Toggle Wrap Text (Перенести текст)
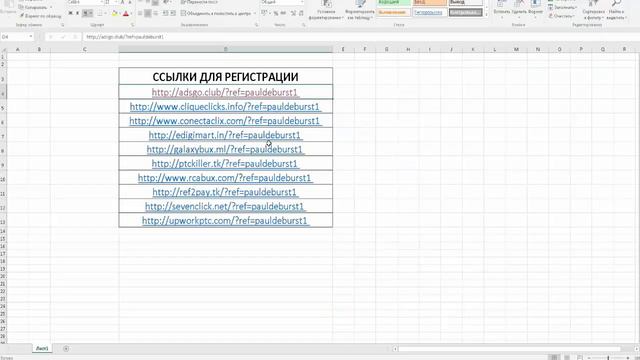This screenshot has height=360, width=640. point(199,2)
